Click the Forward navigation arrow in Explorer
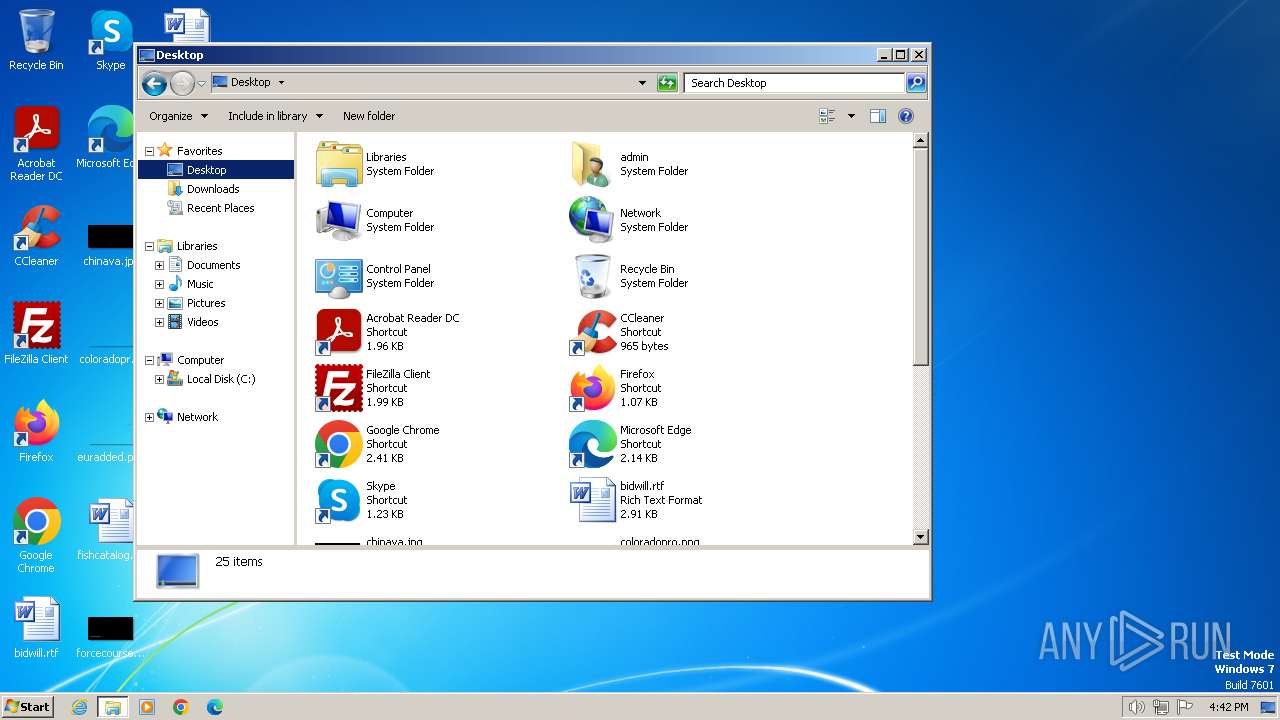Screen dimensions: 1280x720 pyautogui.click(x=182, y=83)
